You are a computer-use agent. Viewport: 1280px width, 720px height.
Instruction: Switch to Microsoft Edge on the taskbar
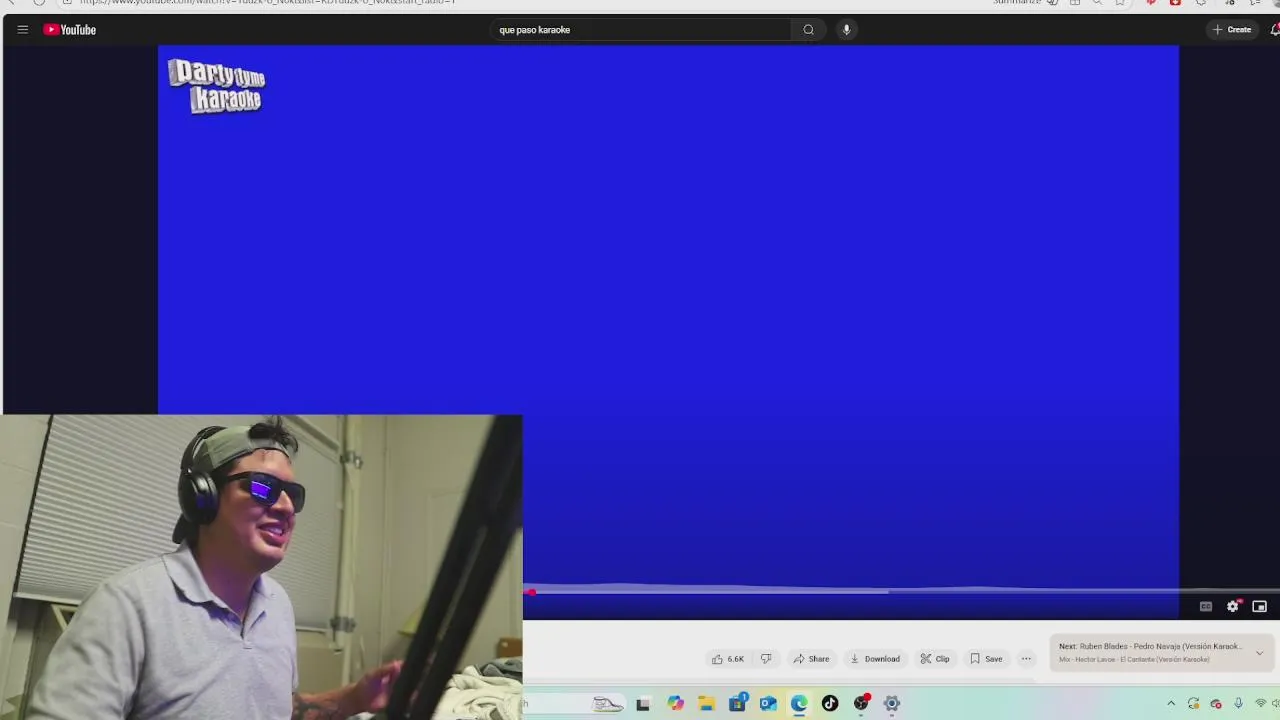click(x=799, y=704)
